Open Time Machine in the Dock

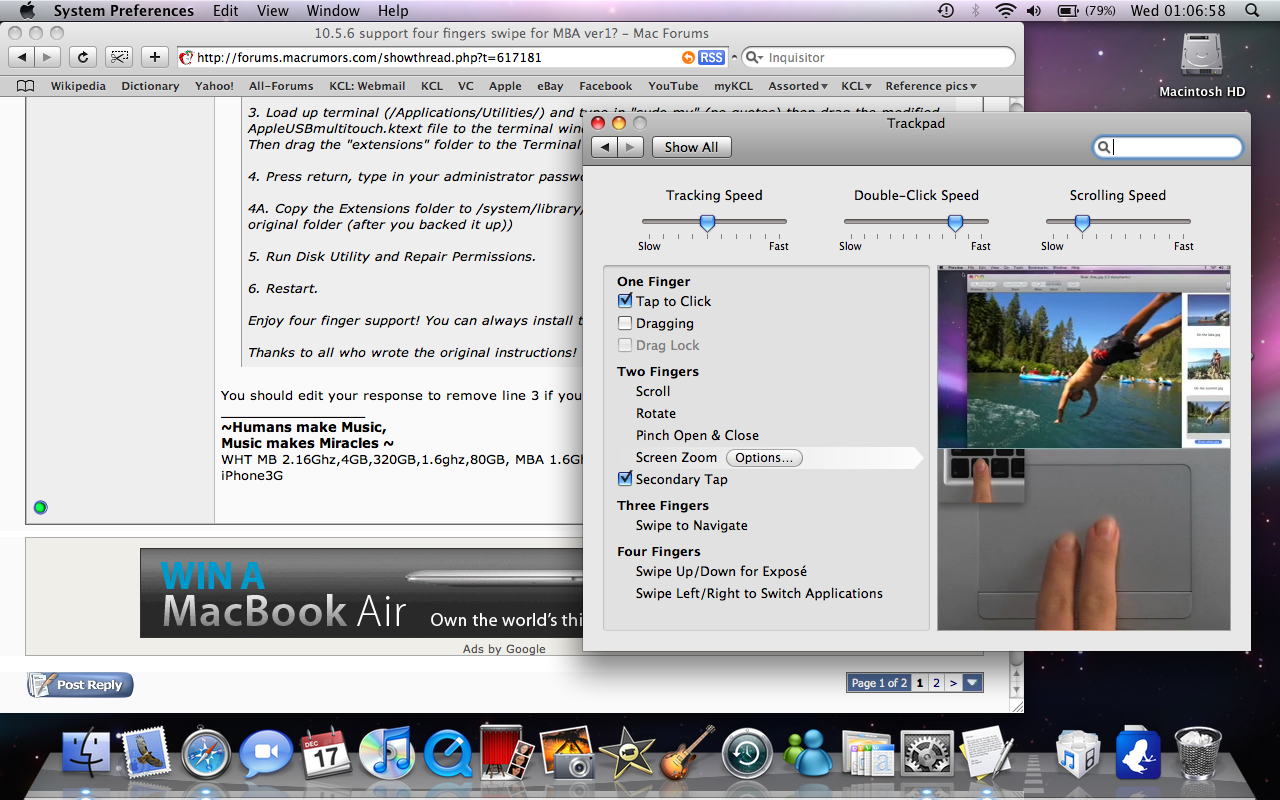[747, 754]
